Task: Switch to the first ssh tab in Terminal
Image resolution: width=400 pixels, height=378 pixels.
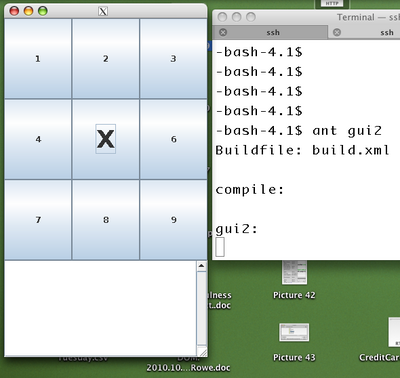Action: click(270, 32)
